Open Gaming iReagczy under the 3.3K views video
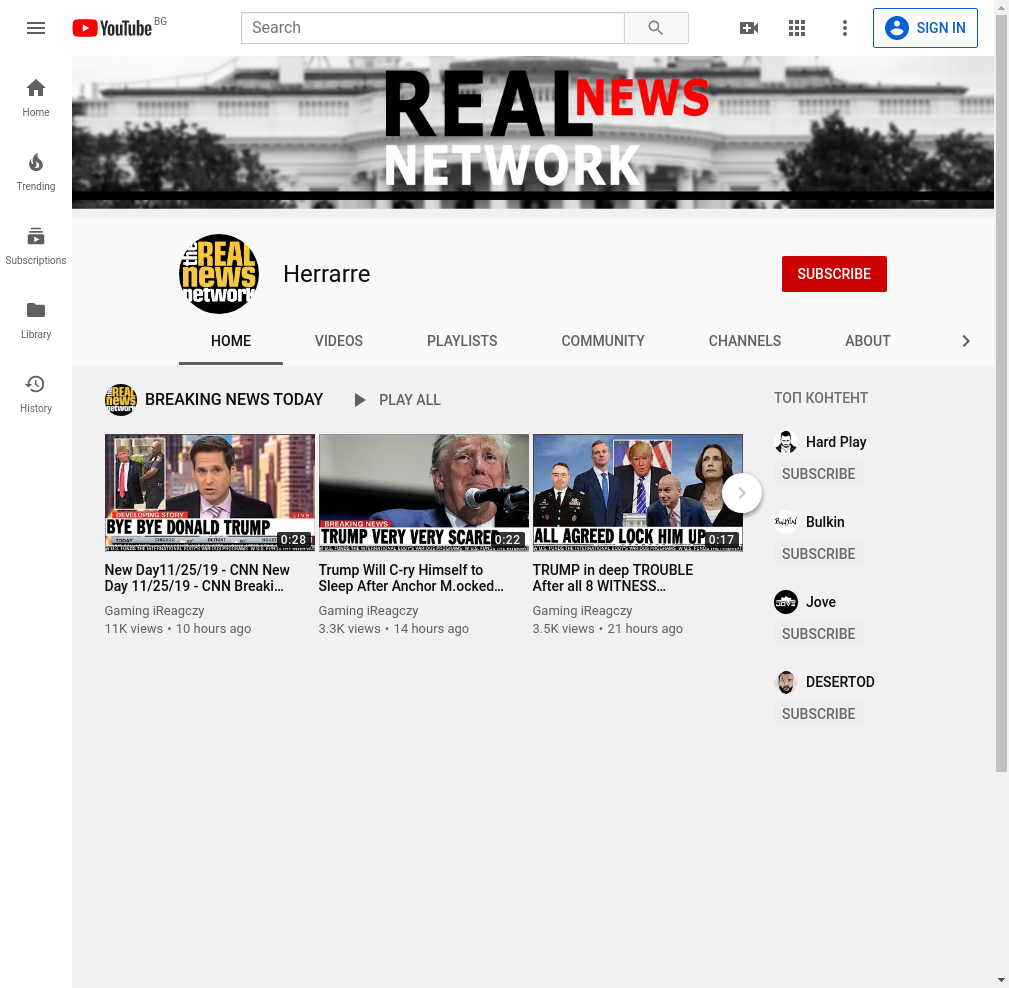The image size is (1009, 988). (368, 611)
